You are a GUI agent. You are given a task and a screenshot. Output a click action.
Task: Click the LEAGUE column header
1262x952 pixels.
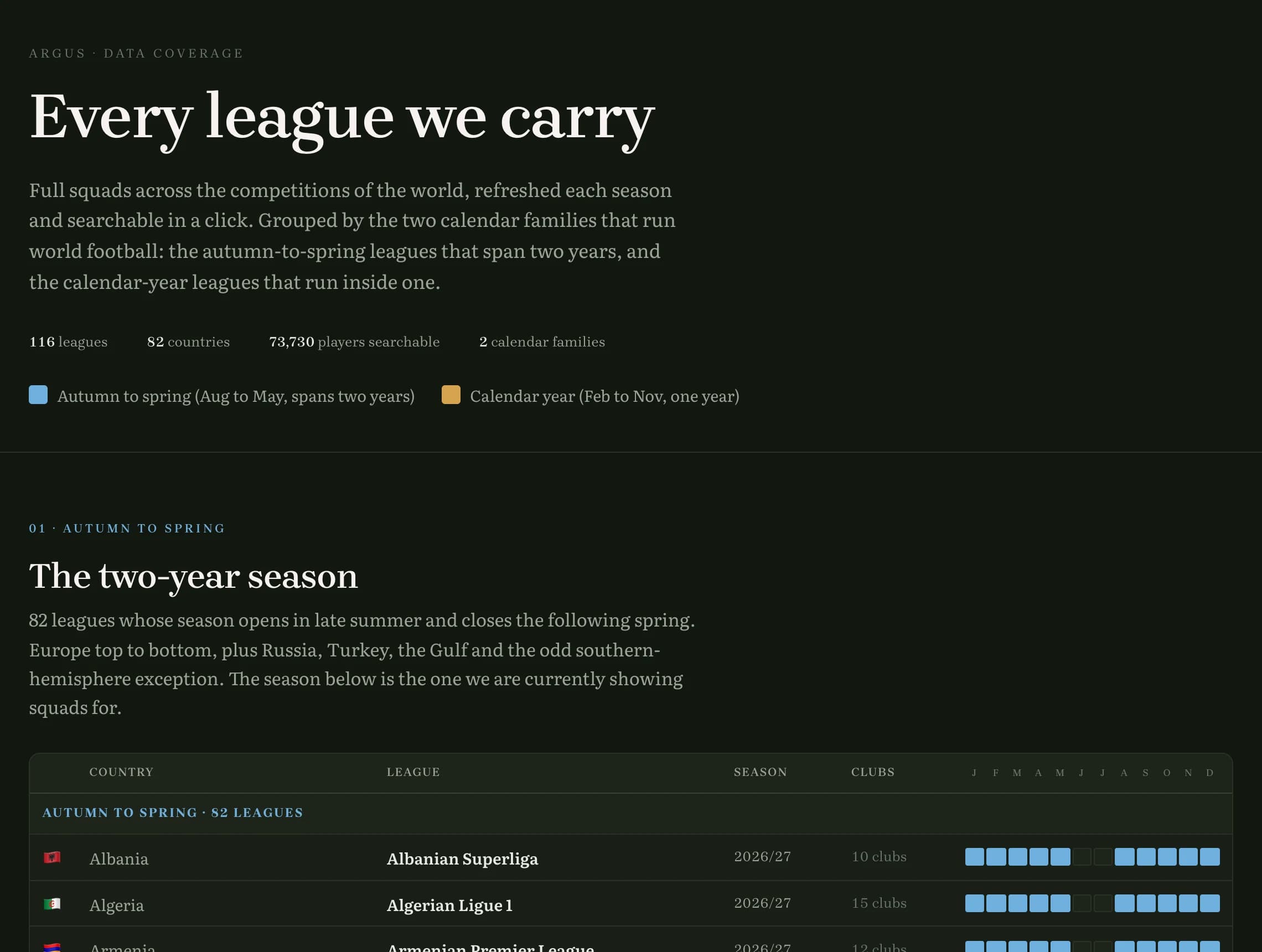(413, 772)
